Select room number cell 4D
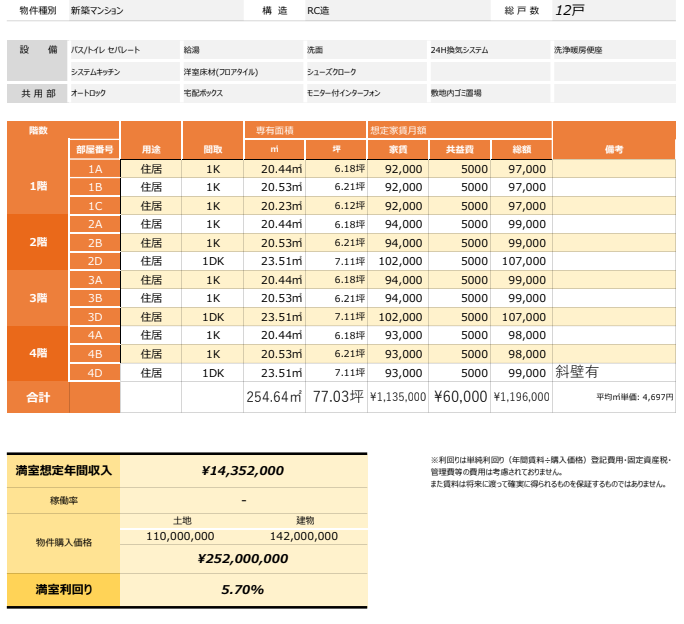 pos(95,373)
